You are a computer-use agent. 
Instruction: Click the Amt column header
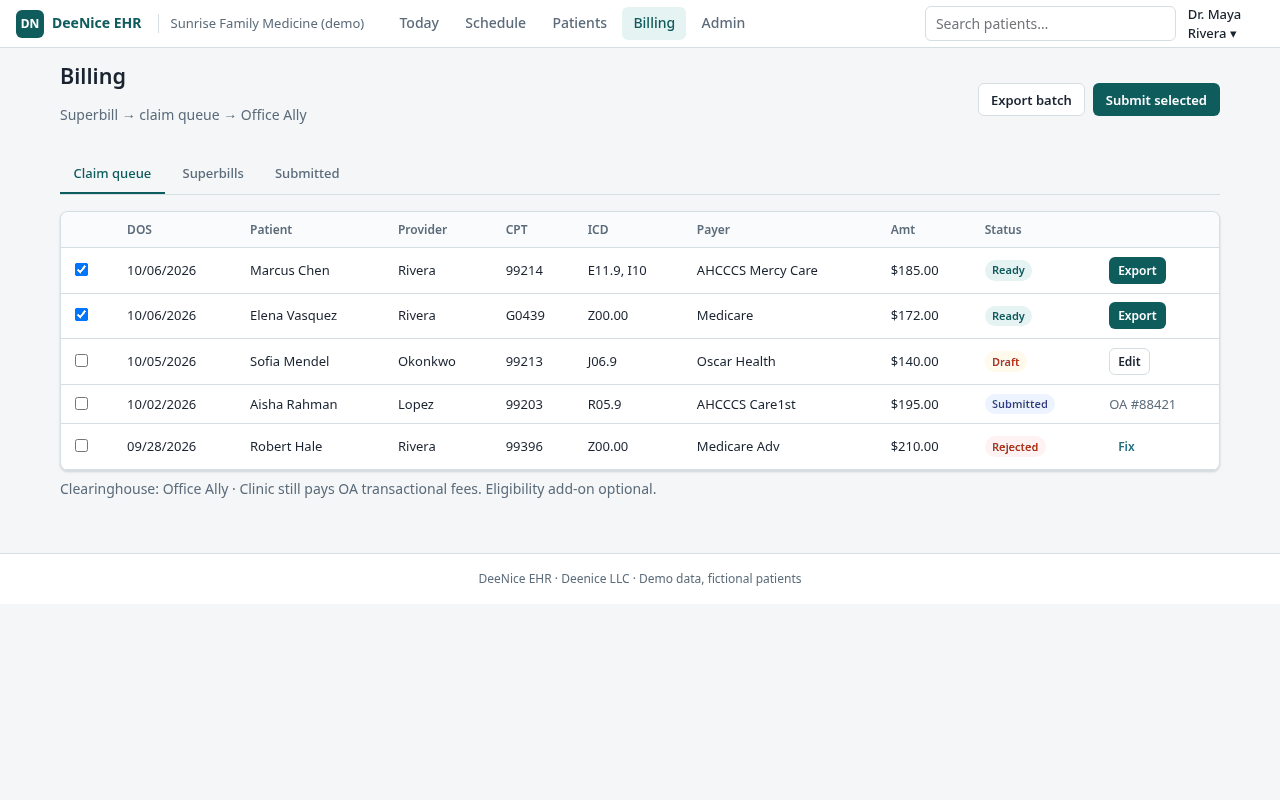903,230
